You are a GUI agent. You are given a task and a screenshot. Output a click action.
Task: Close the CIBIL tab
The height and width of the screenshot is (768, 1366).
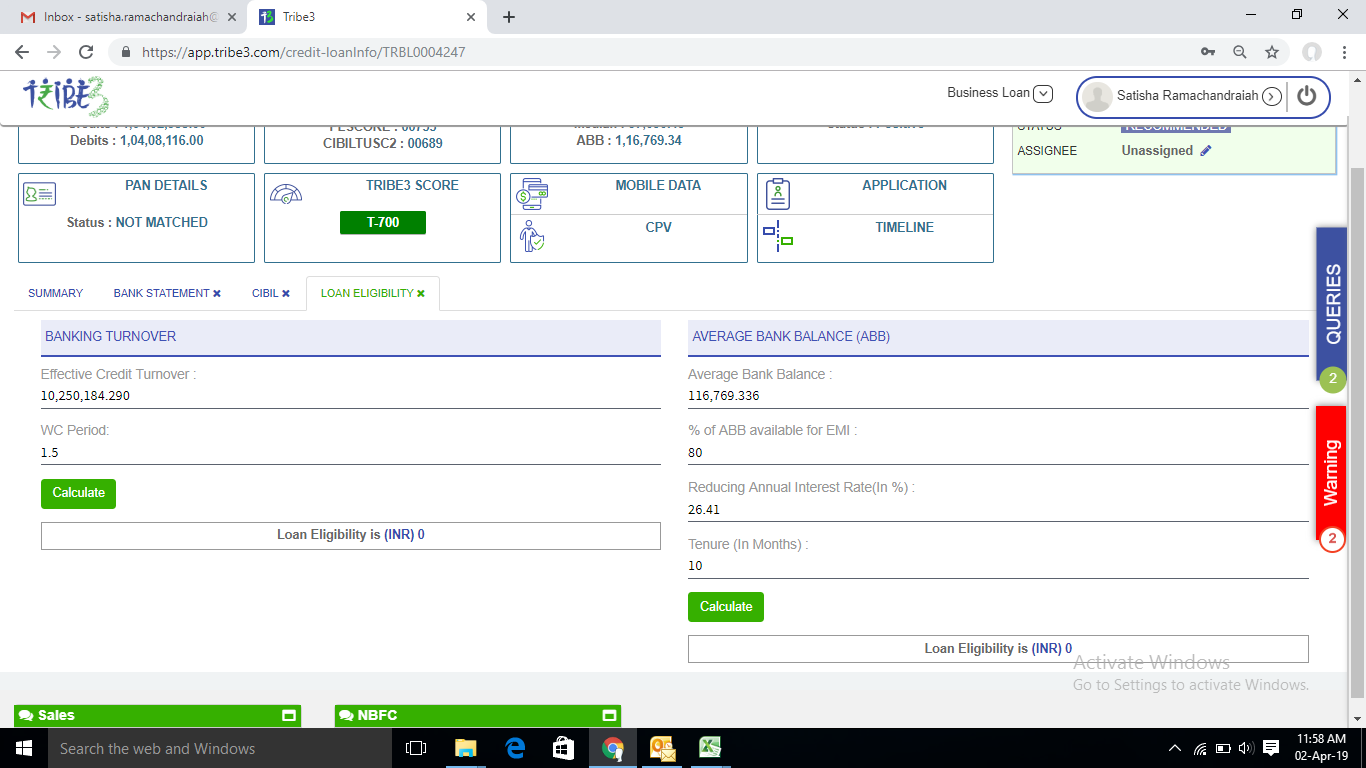point(286,293)
